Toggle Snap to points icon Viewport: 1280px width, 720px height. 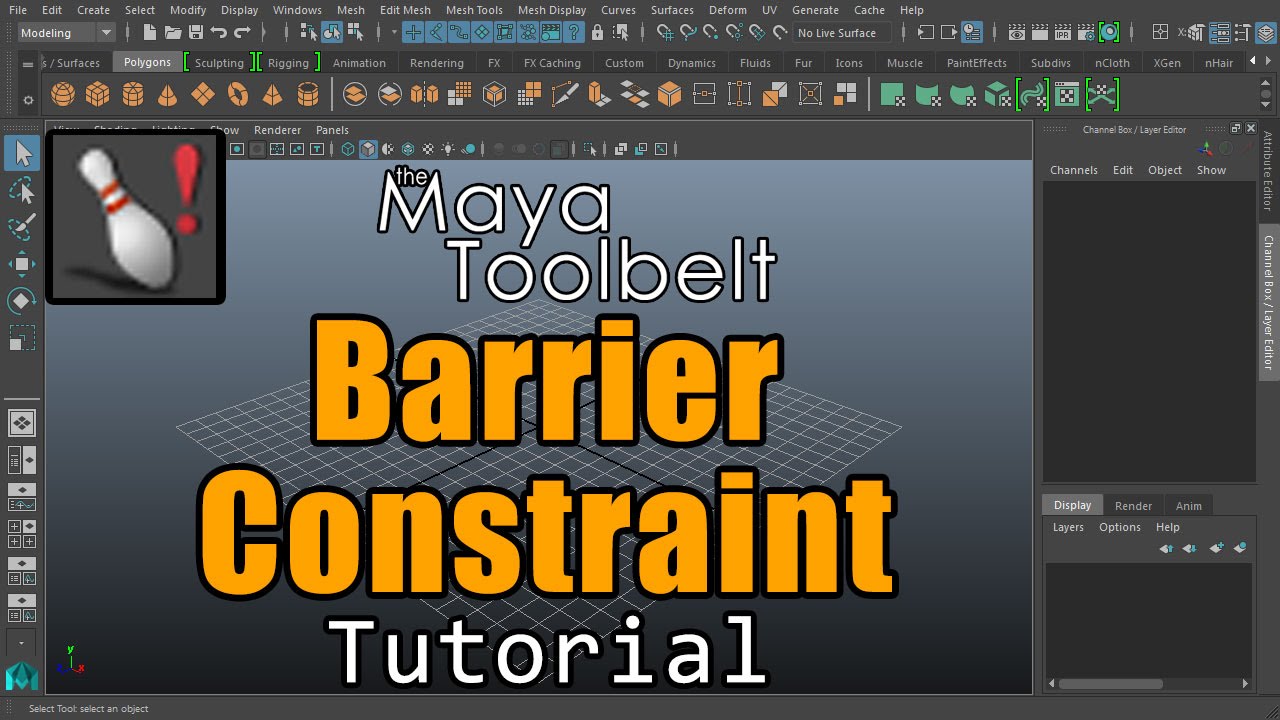point(711,33)
